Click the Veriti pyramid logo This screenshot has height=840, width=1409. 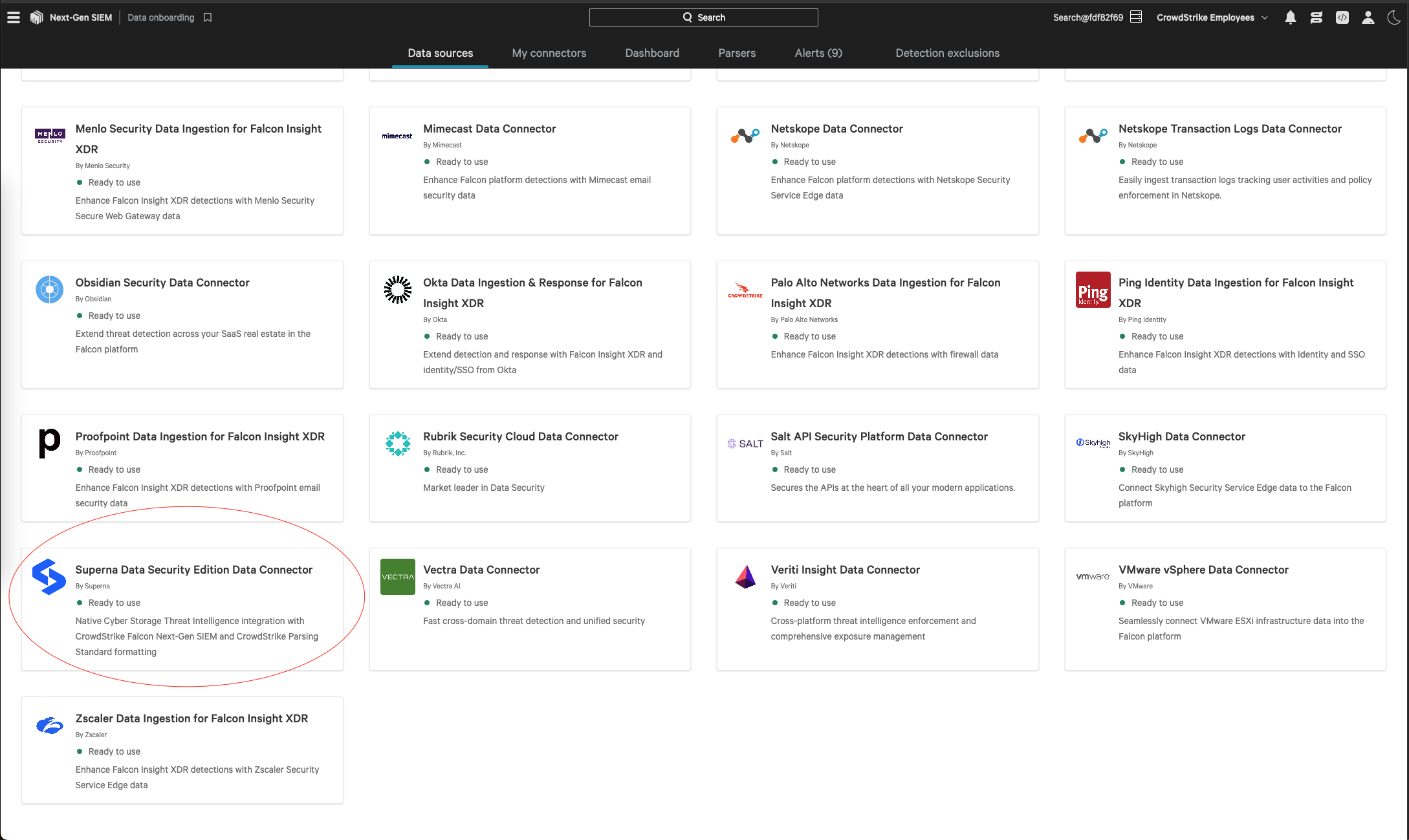point(745,577)
